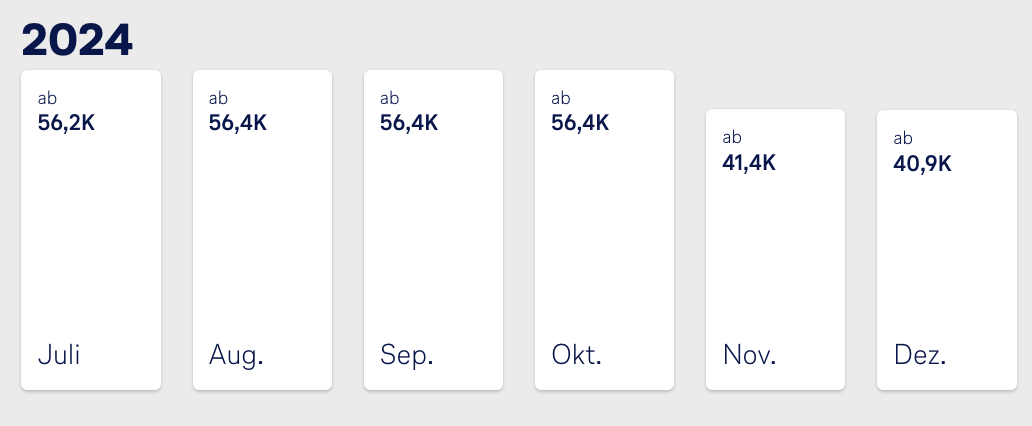
Task: Click the 'Okt.' month label
Action: [577, 355]
